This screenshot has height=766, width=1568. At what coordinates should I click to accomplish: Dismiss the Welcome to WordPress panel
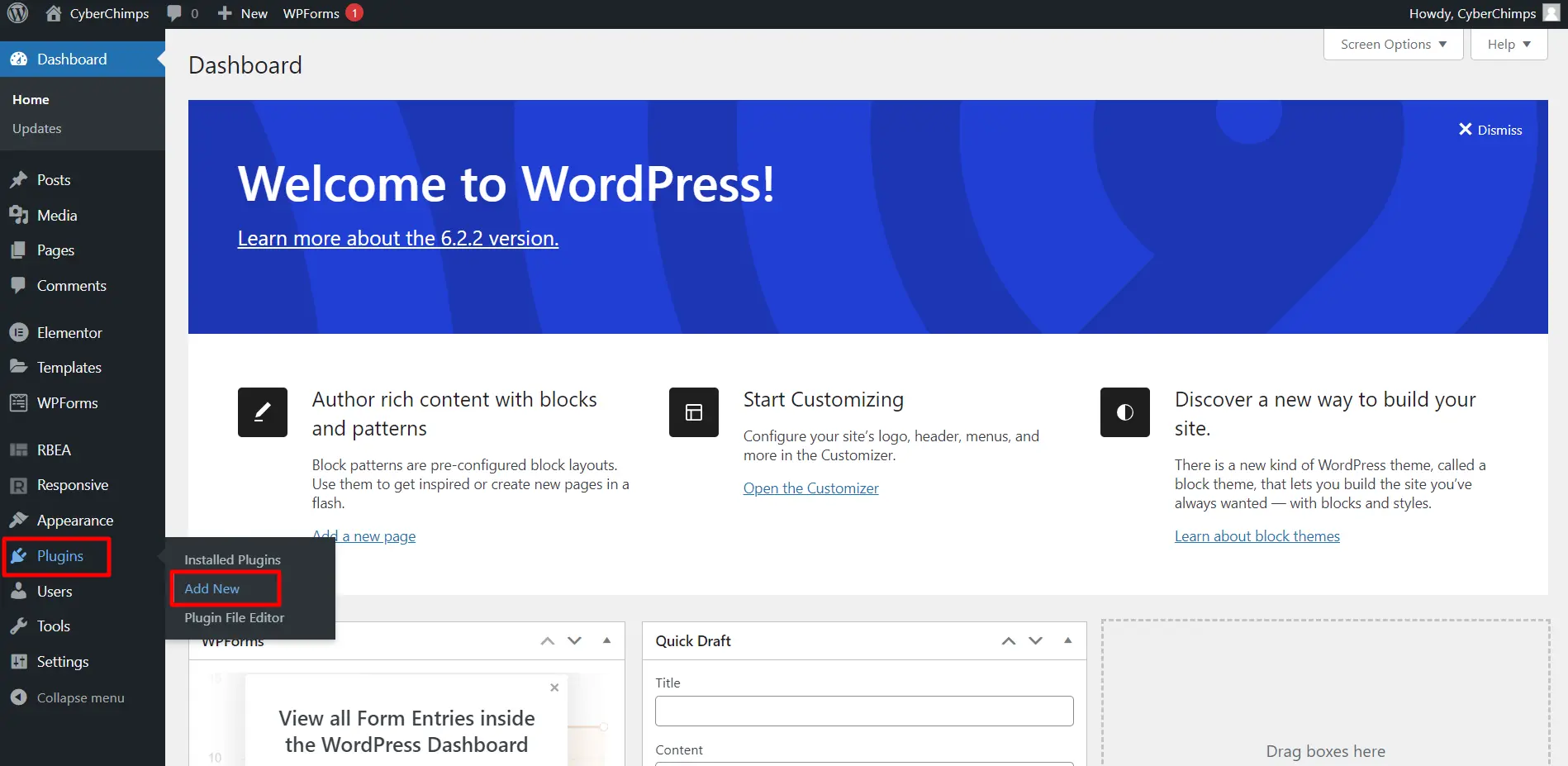pos(1490,130)
